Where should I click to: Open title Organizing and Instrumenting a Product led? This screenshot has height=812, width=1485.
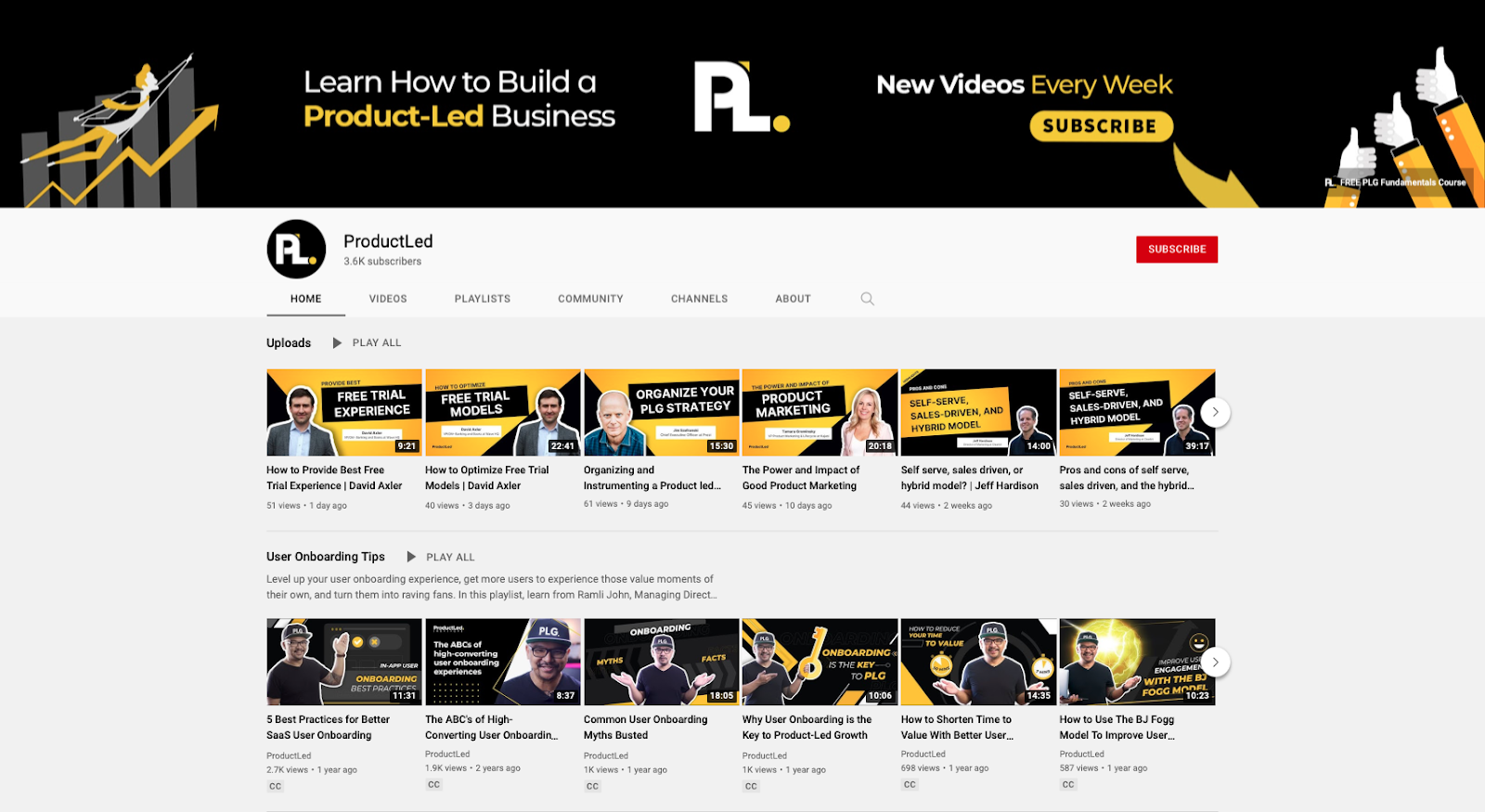652,478
